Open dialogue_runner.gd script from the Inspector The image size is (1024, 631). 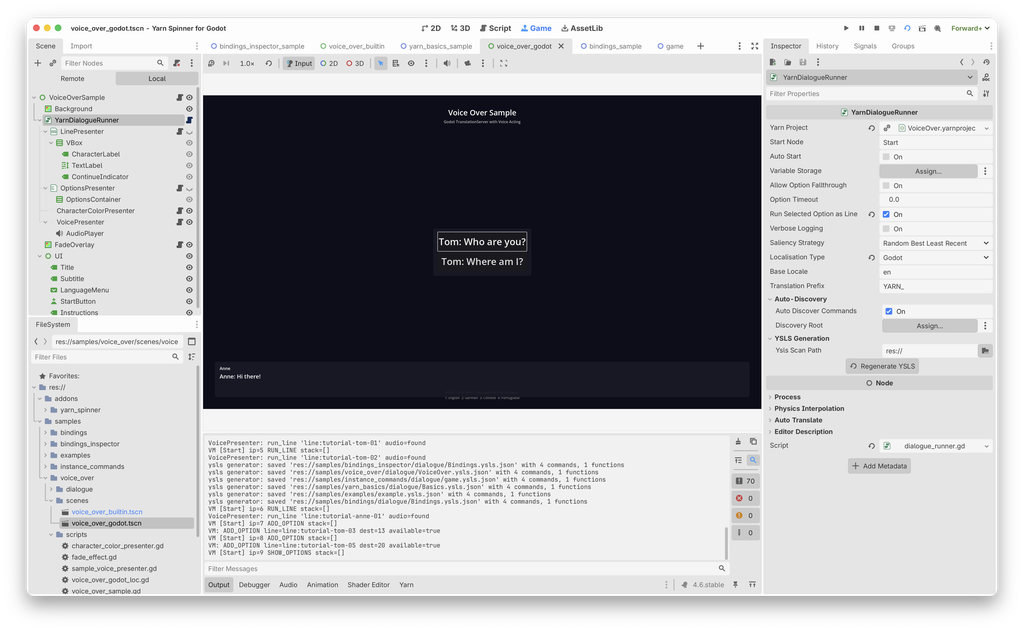pos(934,445)
